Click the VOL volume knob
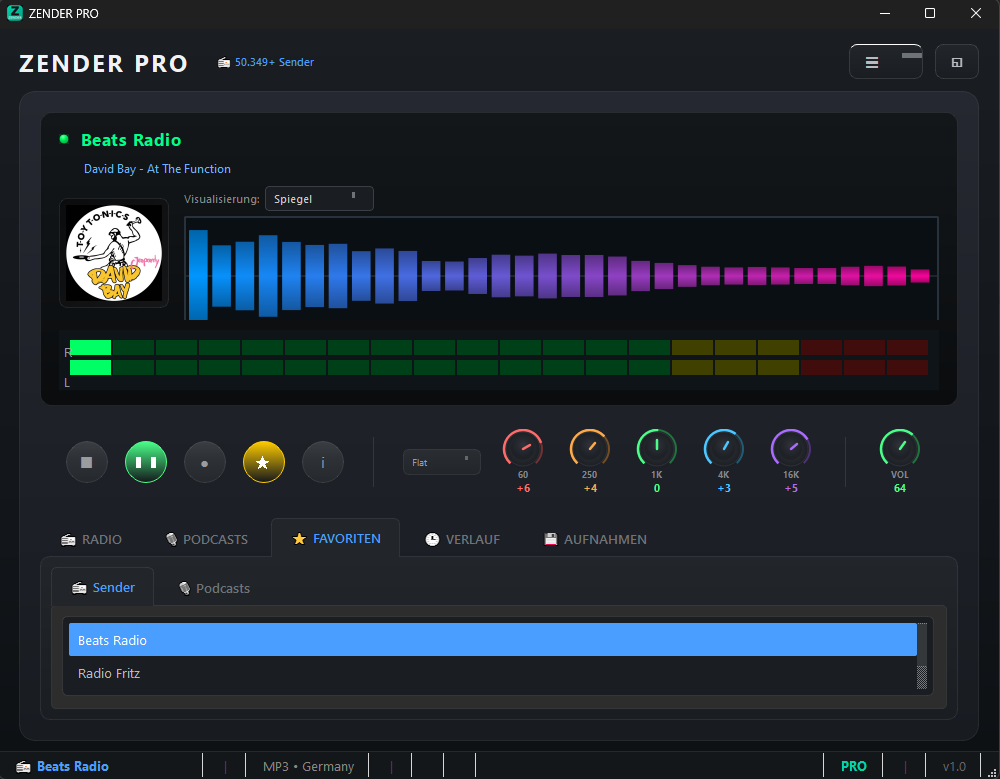Viewport: 1000px width, 779px height. [899, 449]
